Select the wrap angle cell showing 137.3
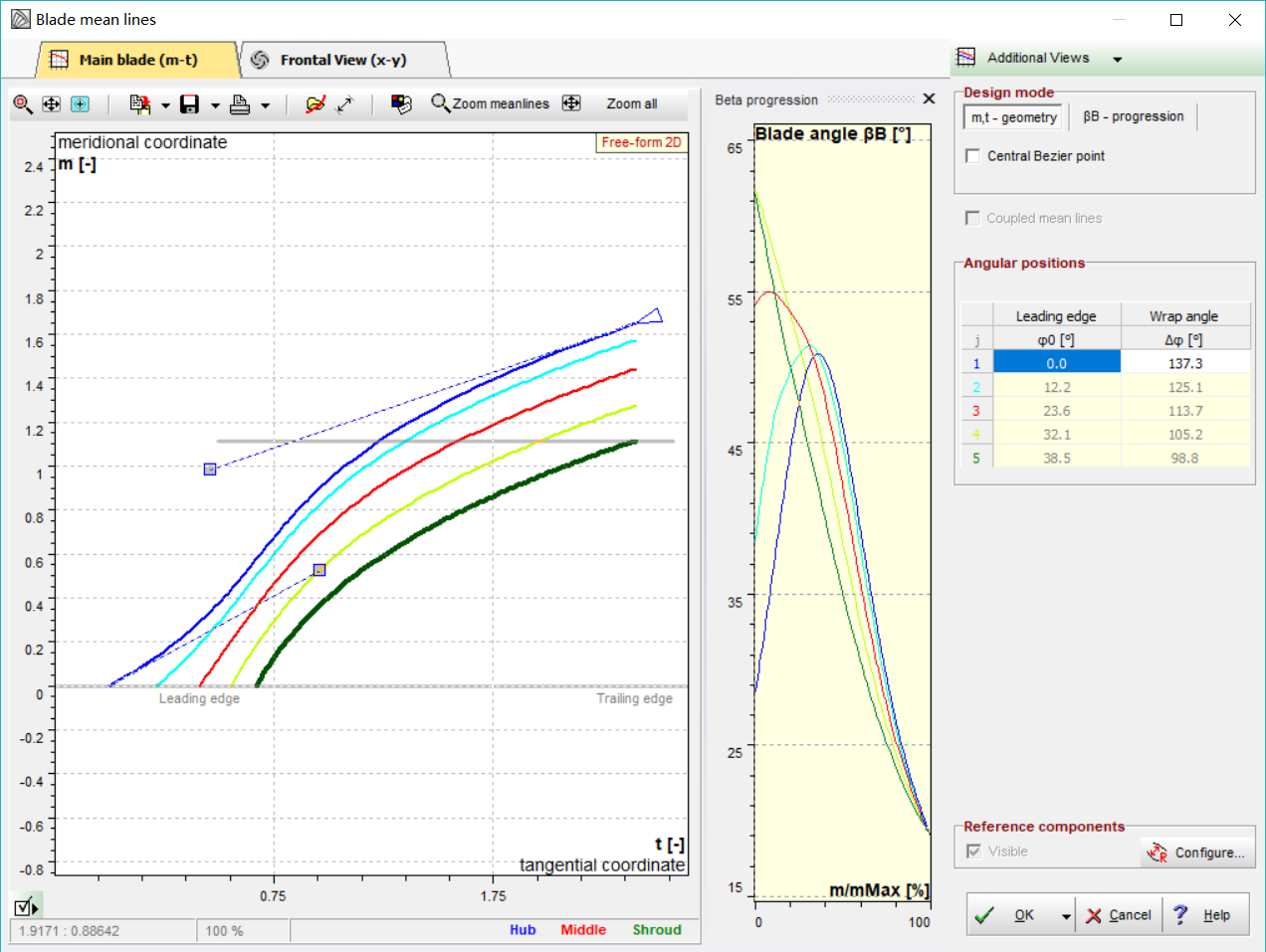This screenshot has width=1266, height=952. pyautogui.click(x=1184, y=363)
